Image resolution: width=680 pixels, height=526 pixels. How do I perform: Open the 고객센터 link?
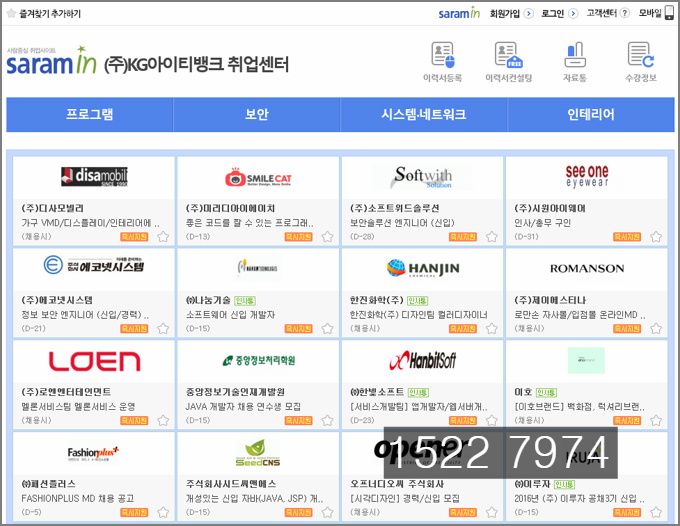click(602, 13)
